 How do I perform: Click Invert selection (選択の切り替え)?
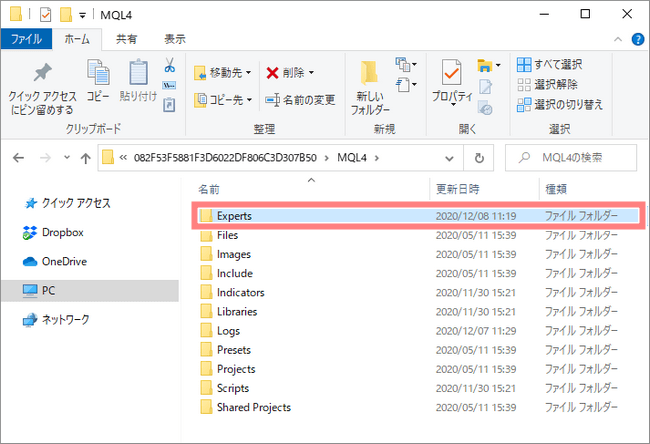click(560, 104)
